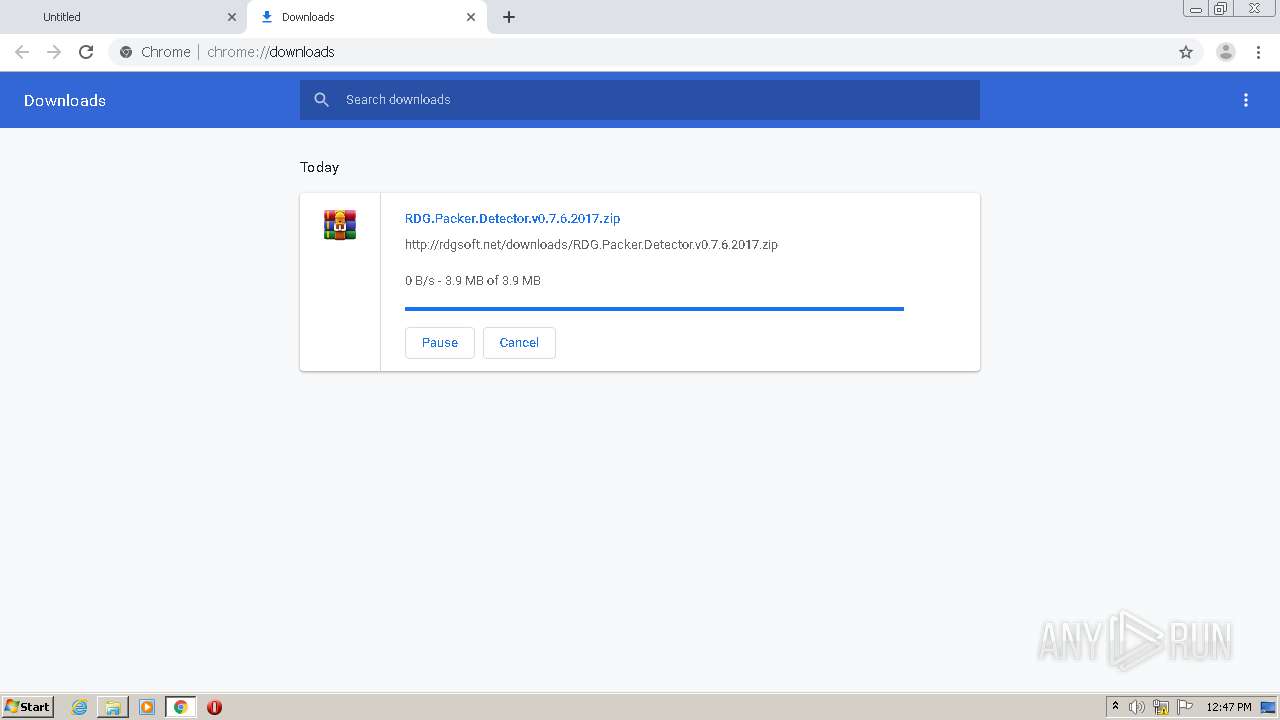The height and width of the screenshot is (720, 1280).
Task: Click the chrome://downloads address bar
Action: (640, 52)
